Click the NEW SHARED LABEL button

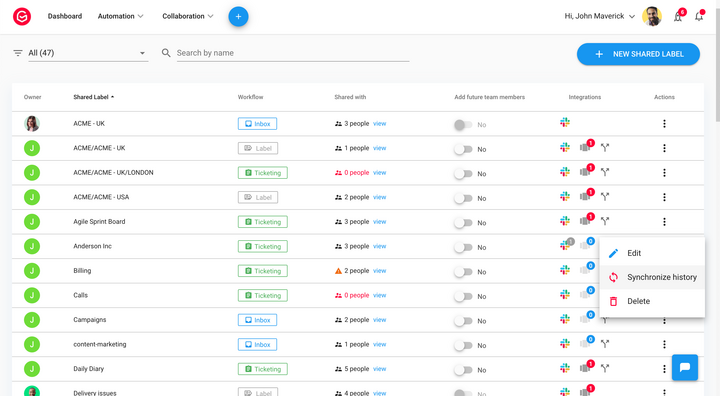pyautogui.click(x=638, y=54)
